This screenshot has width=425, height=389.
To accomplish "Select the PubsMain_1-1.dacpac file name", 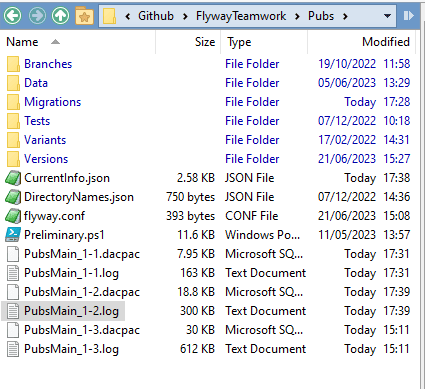I will click(x=82, y=254).
